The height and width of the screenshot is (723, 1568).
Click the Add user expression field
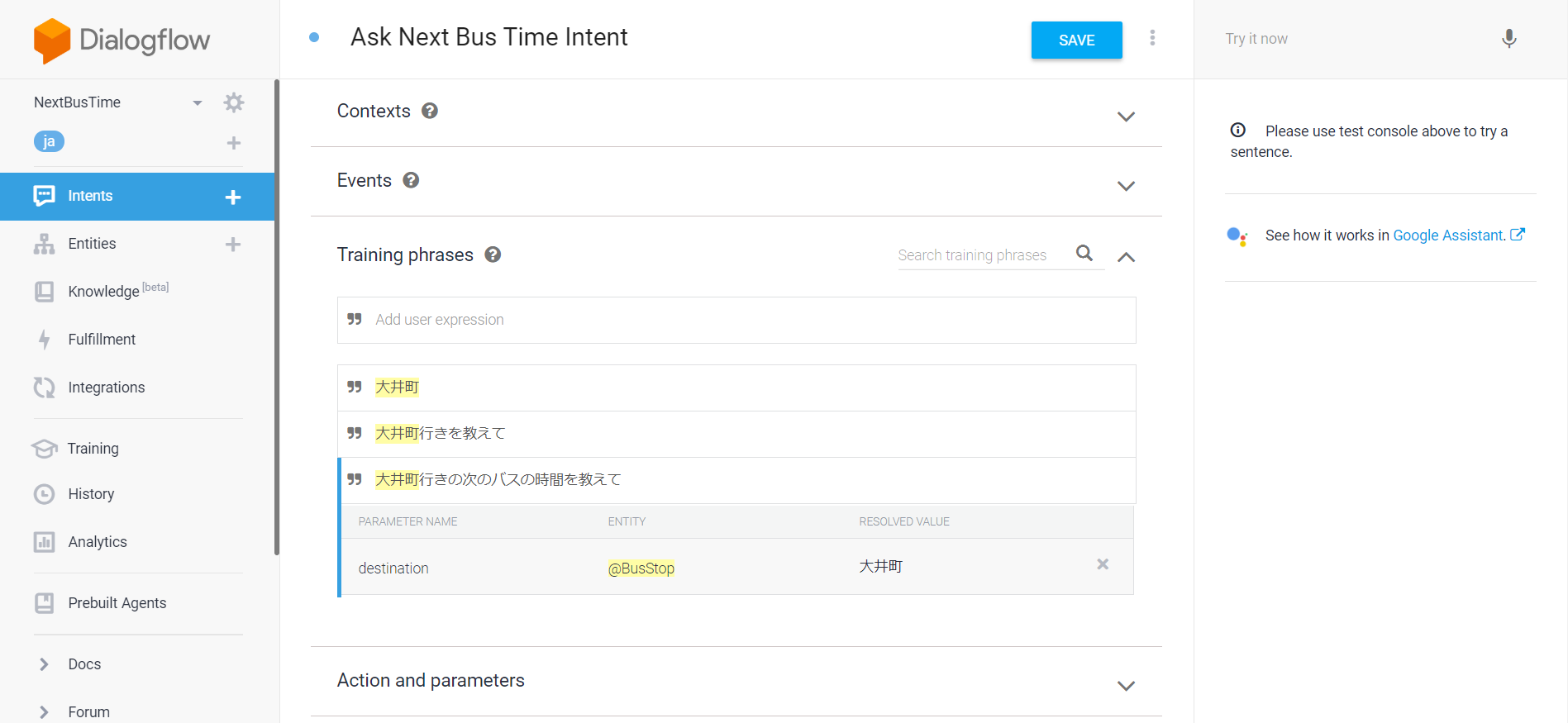click(736, 320)
